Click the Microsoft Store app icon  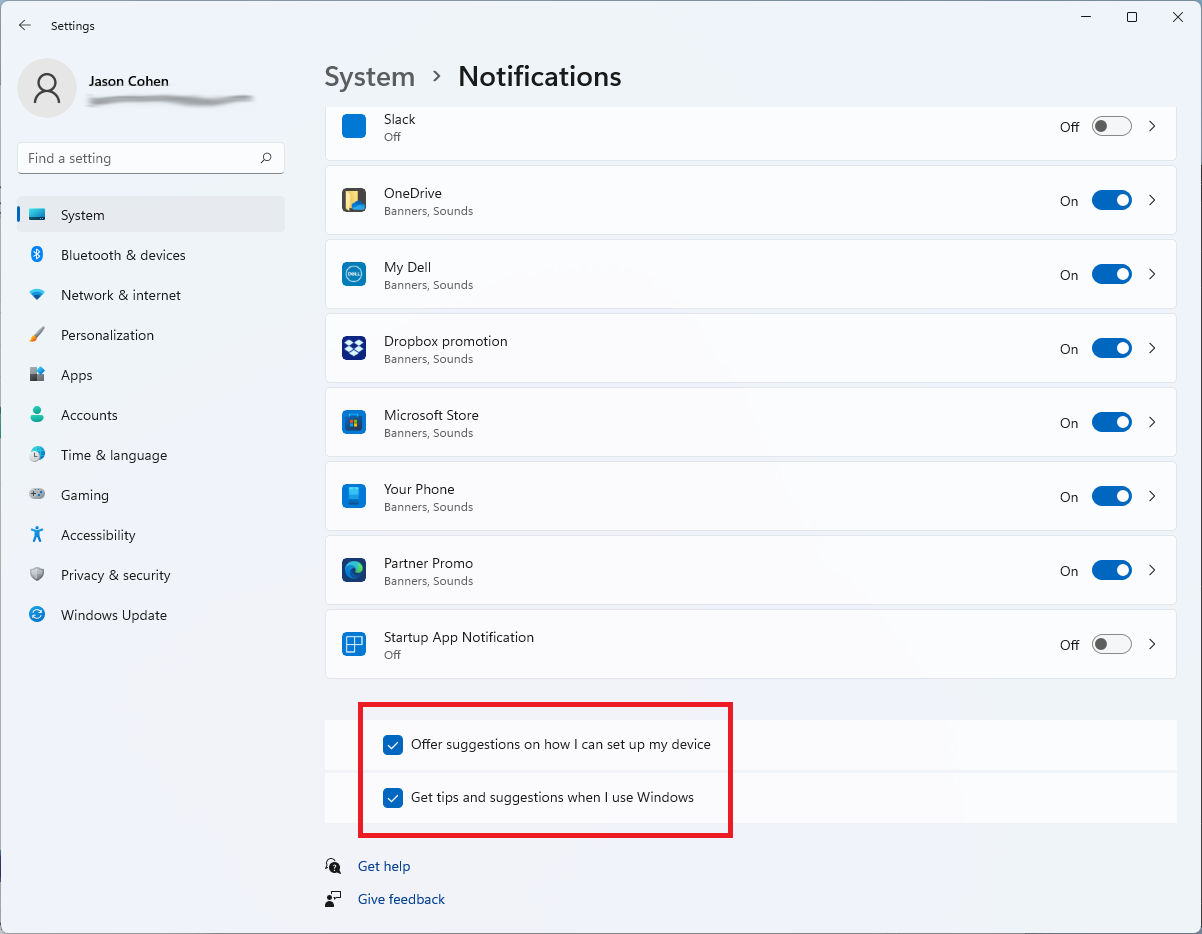click(354, 422)
